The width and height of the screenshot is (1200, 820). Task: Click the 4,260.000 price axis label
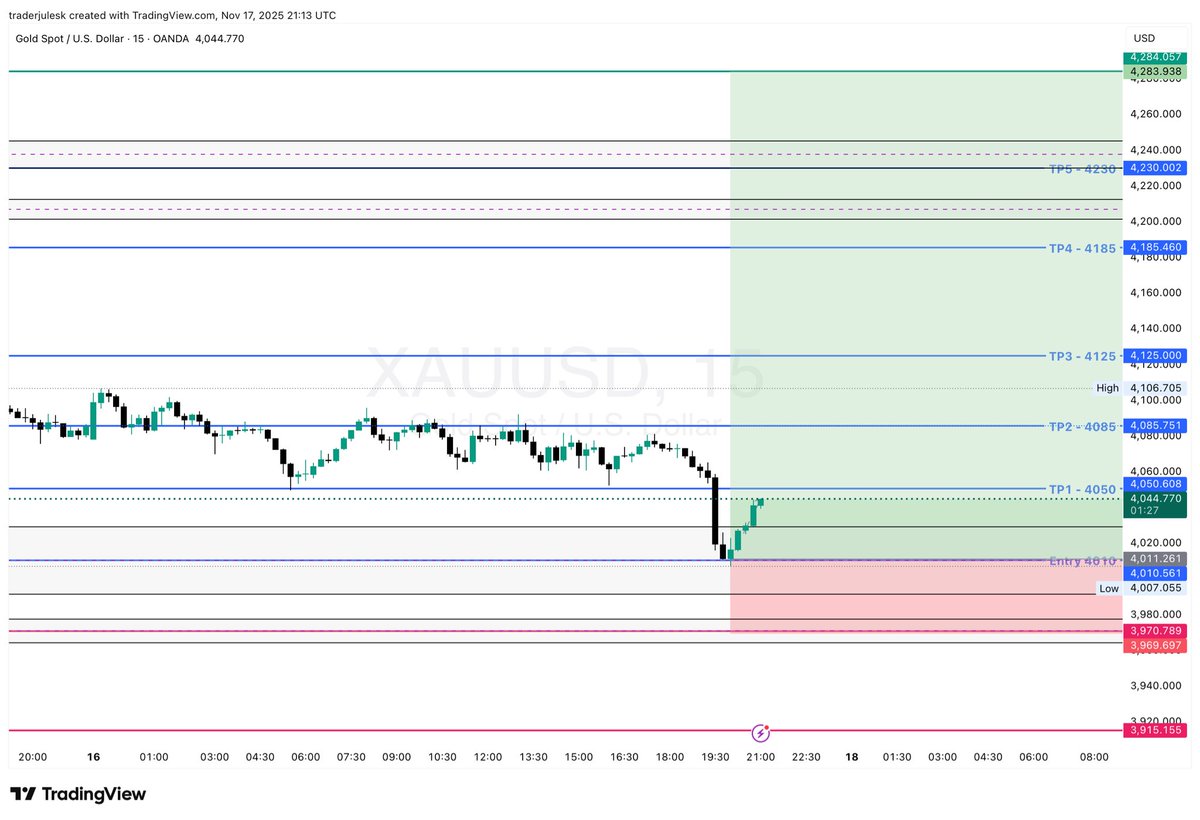(x=1156, y=114)
